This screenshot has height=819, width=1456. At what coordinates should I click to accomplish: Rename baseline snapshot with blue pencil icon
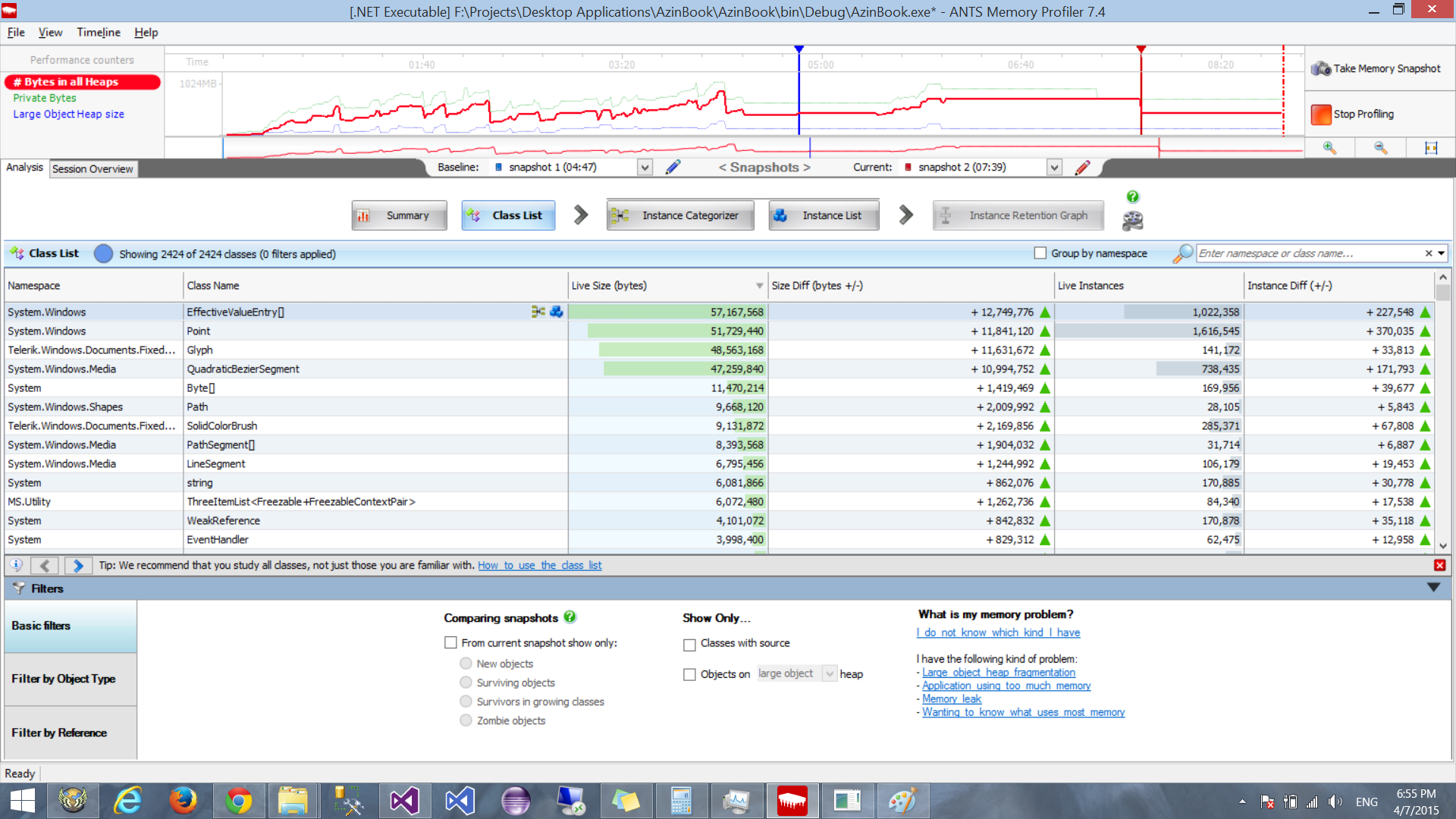(673, 167)
